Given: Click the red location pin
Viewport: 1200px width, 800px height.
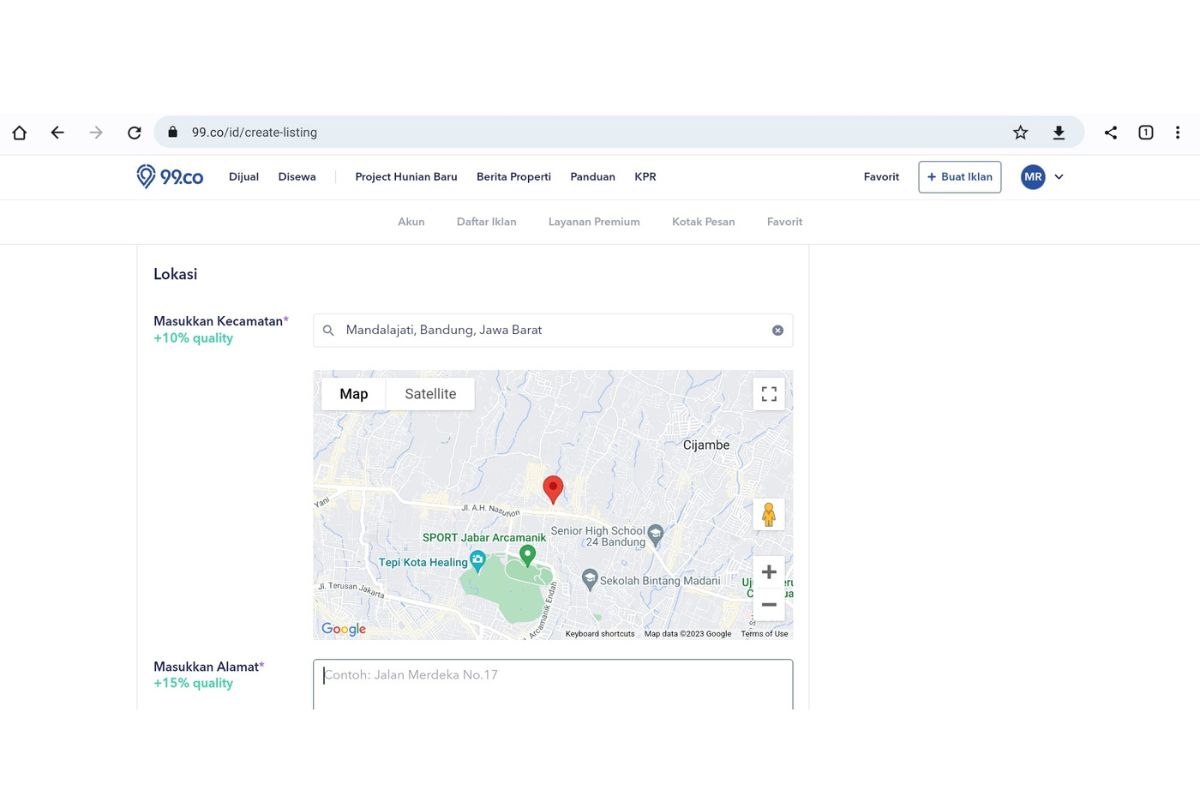Looking at the screenshot, I should [553, 490].
